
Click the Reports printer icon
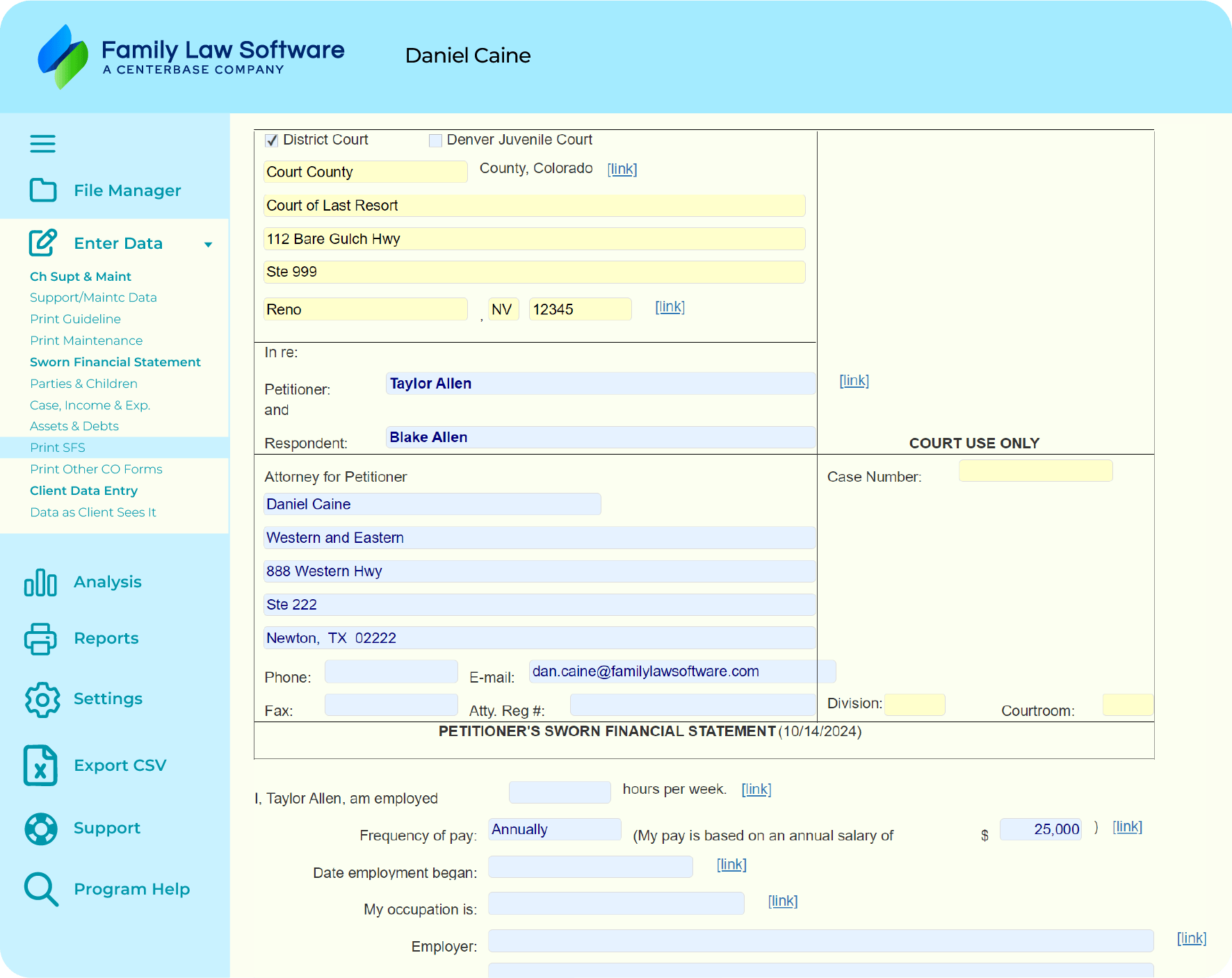(40, 639)
